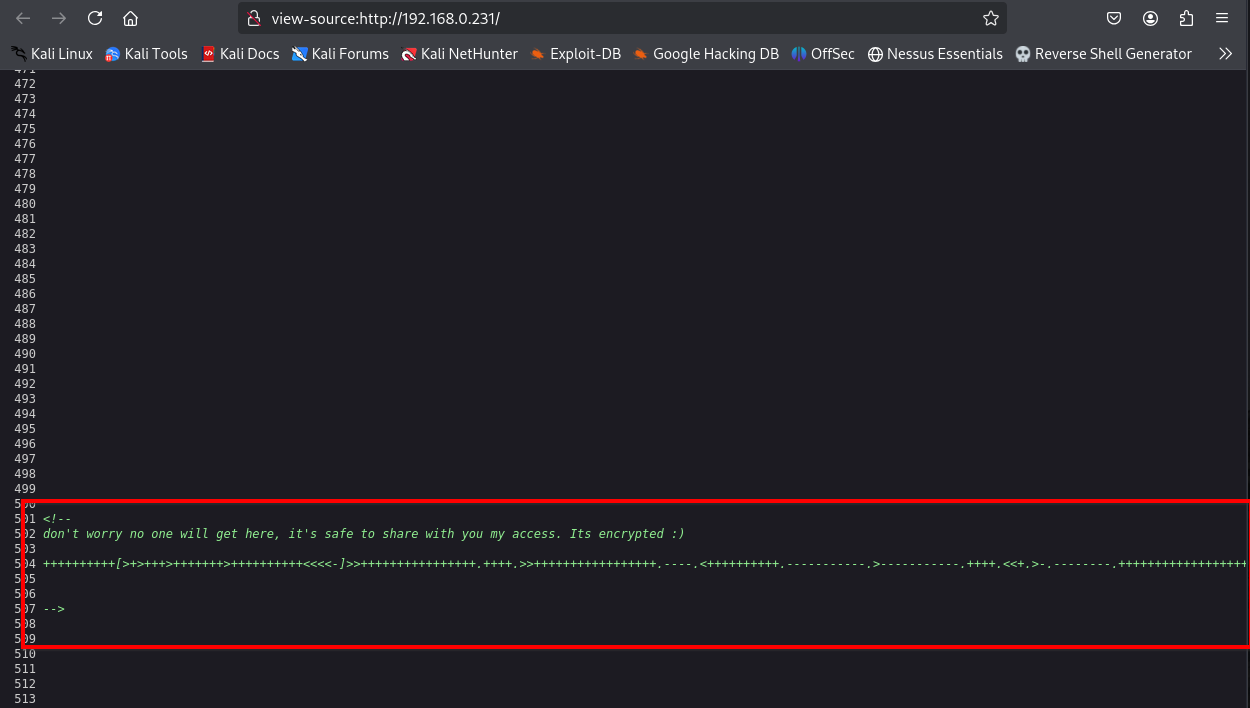The image size is (1250, 708).
Task: Open the browser home page
Action: (130, 18)
